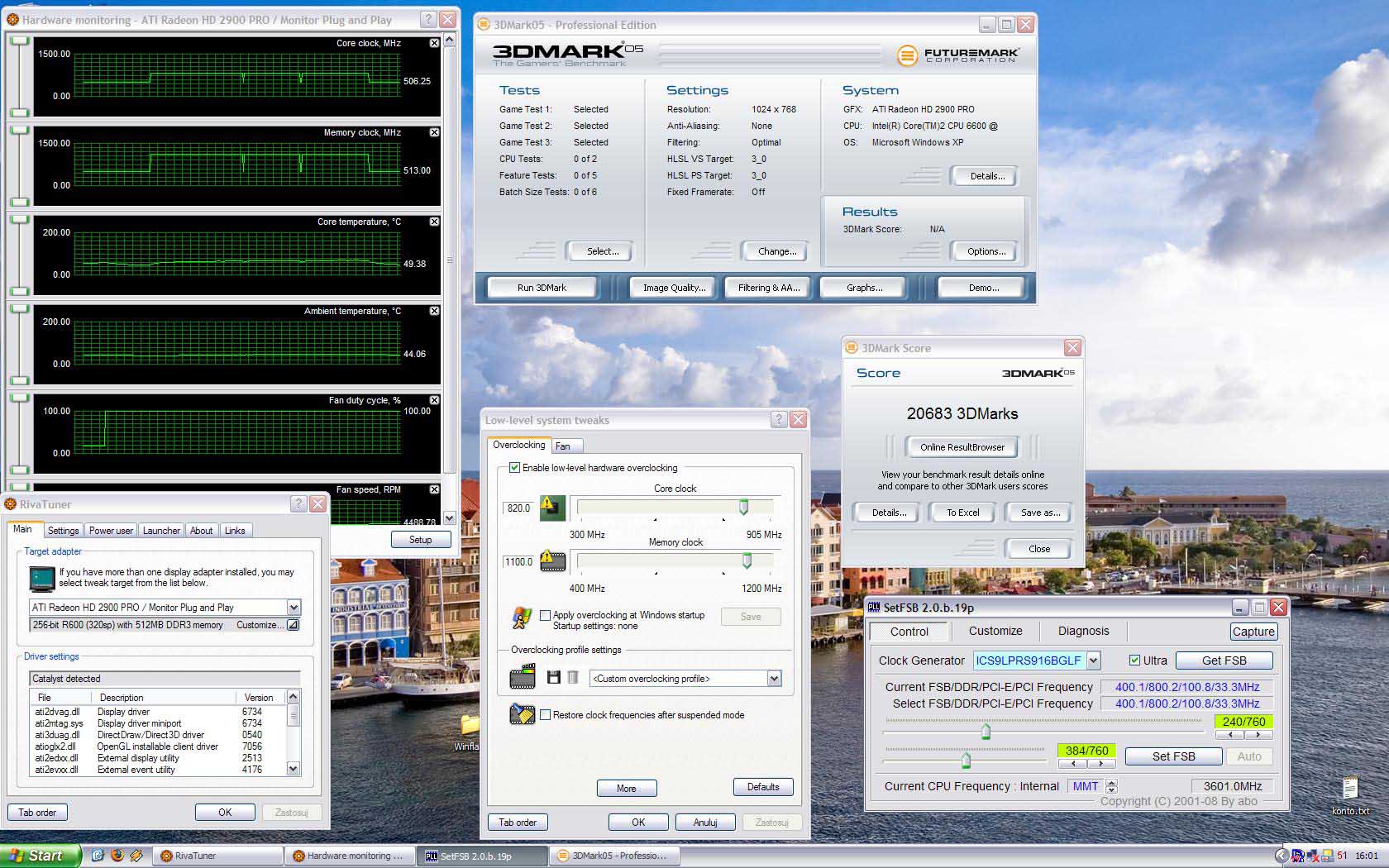Open the Customize arrow in RivaTuner

point(293,625)
